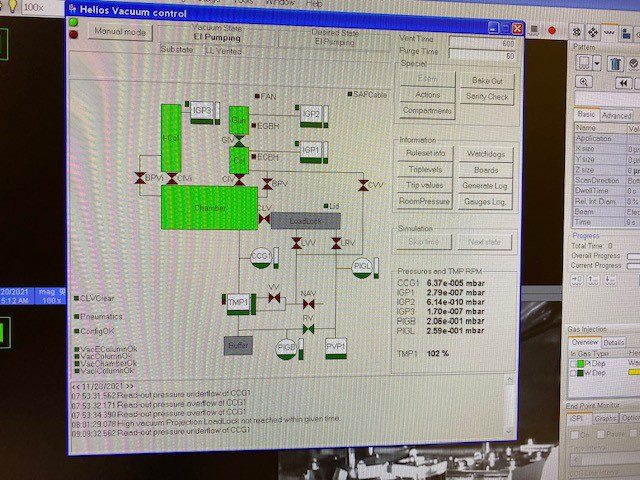Open Ruleset info
The image size is (640, 480).
pyautogui.click(x=425, y=153)
